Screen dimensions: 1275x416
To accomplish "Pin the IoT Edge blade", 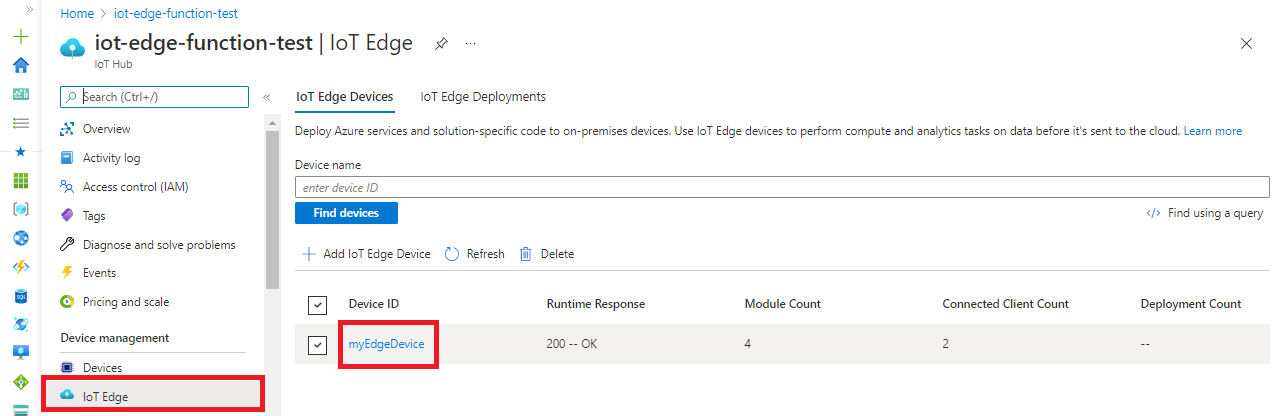I will [440, 44].
